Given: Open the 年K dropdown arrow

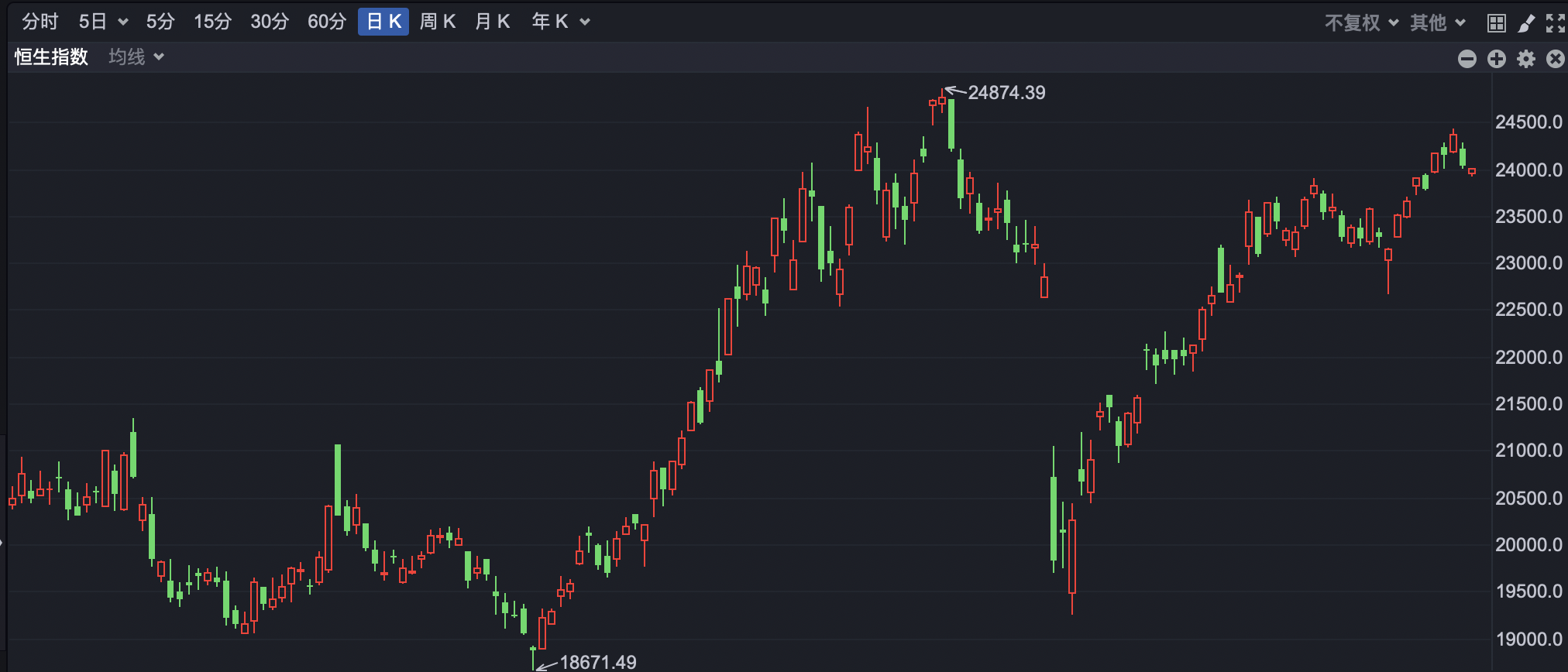Looking at the screenshot, I should [x=585, y=22].
